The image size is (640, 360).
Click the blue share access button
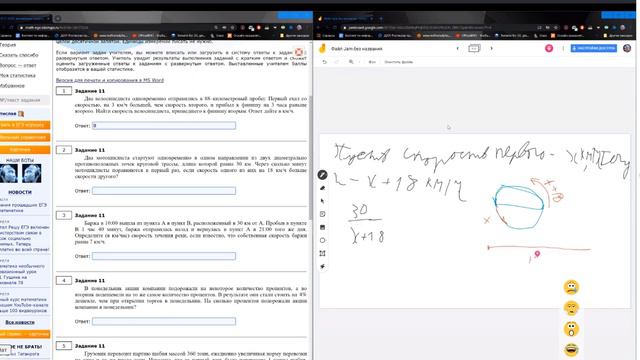click(593, 48)
